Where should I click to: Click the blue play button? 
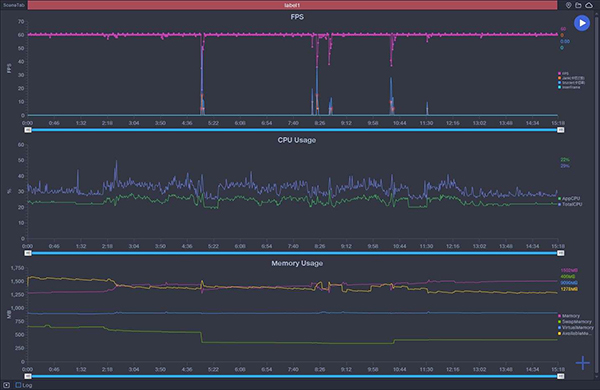click(x=582, y=23)
